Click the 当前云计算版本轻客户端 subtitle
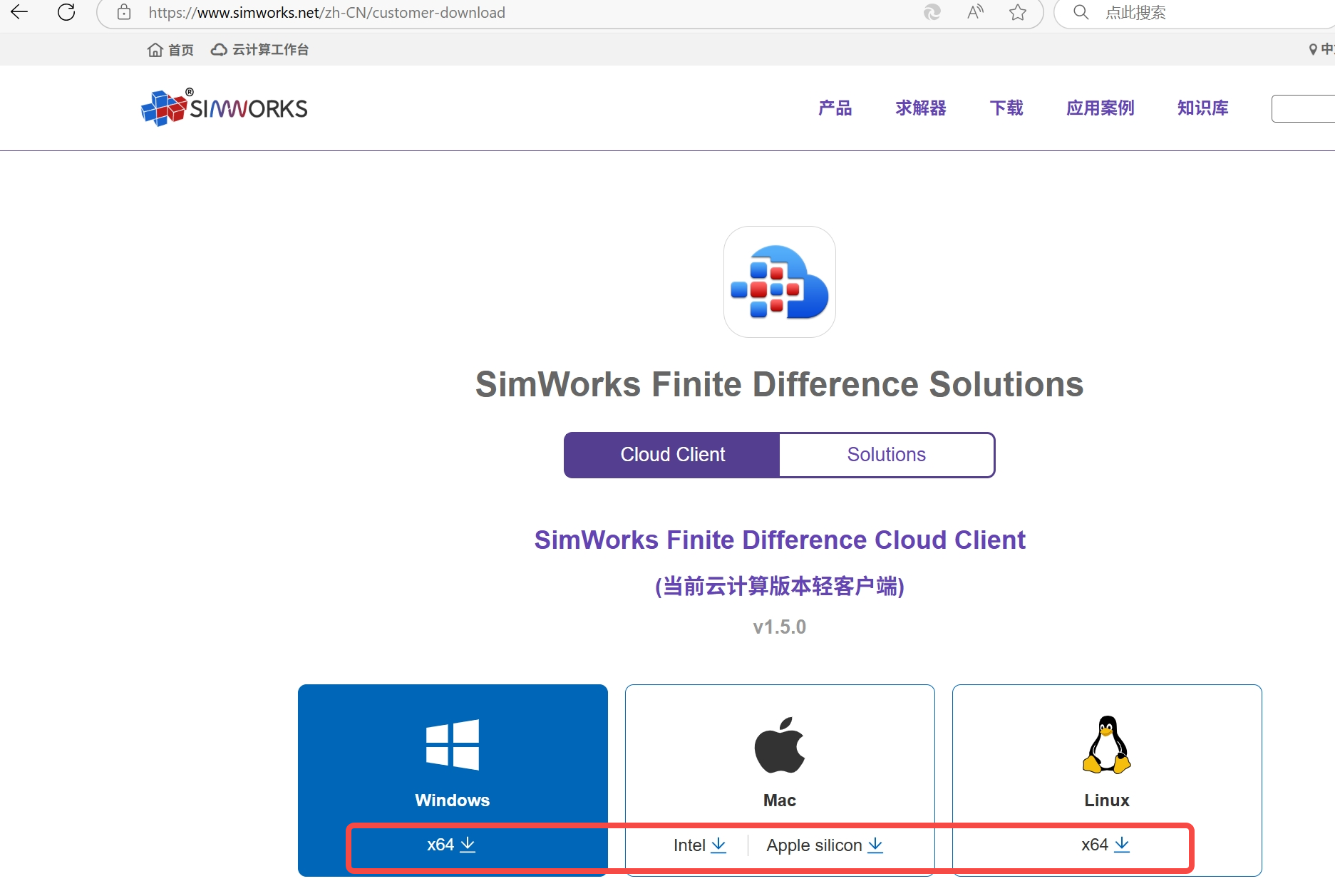Viewport: 1335px width, 896px height. tap(780, 586)
